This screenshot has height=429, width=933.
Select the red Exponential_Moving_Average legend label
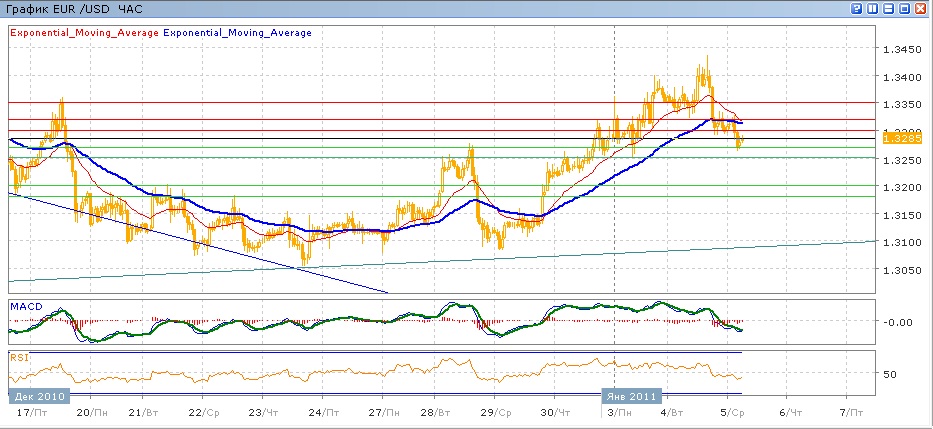click(84, 33)
